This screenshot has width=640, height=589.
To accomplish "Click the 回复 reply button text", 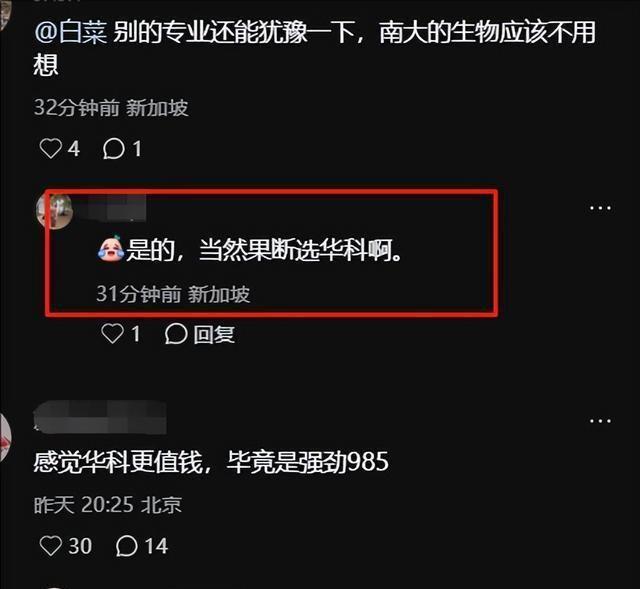I will [x=214, y=334].
